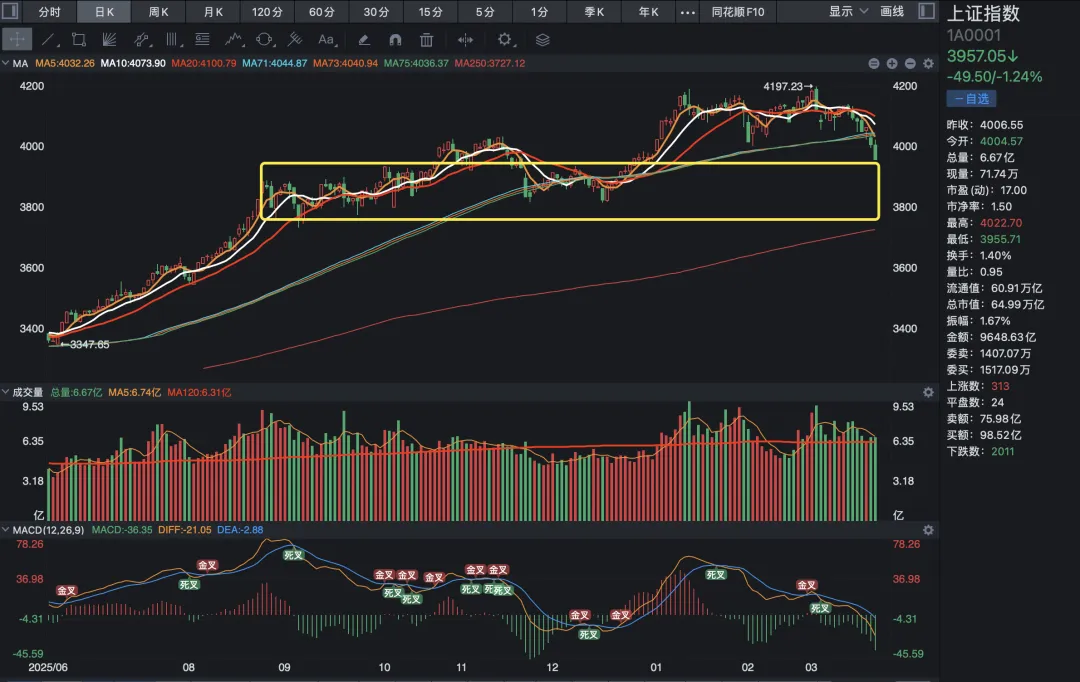Screen dimensions: 1080x682
Task: Click the minus zoom icon above chart
Action: tap(910, 63)
